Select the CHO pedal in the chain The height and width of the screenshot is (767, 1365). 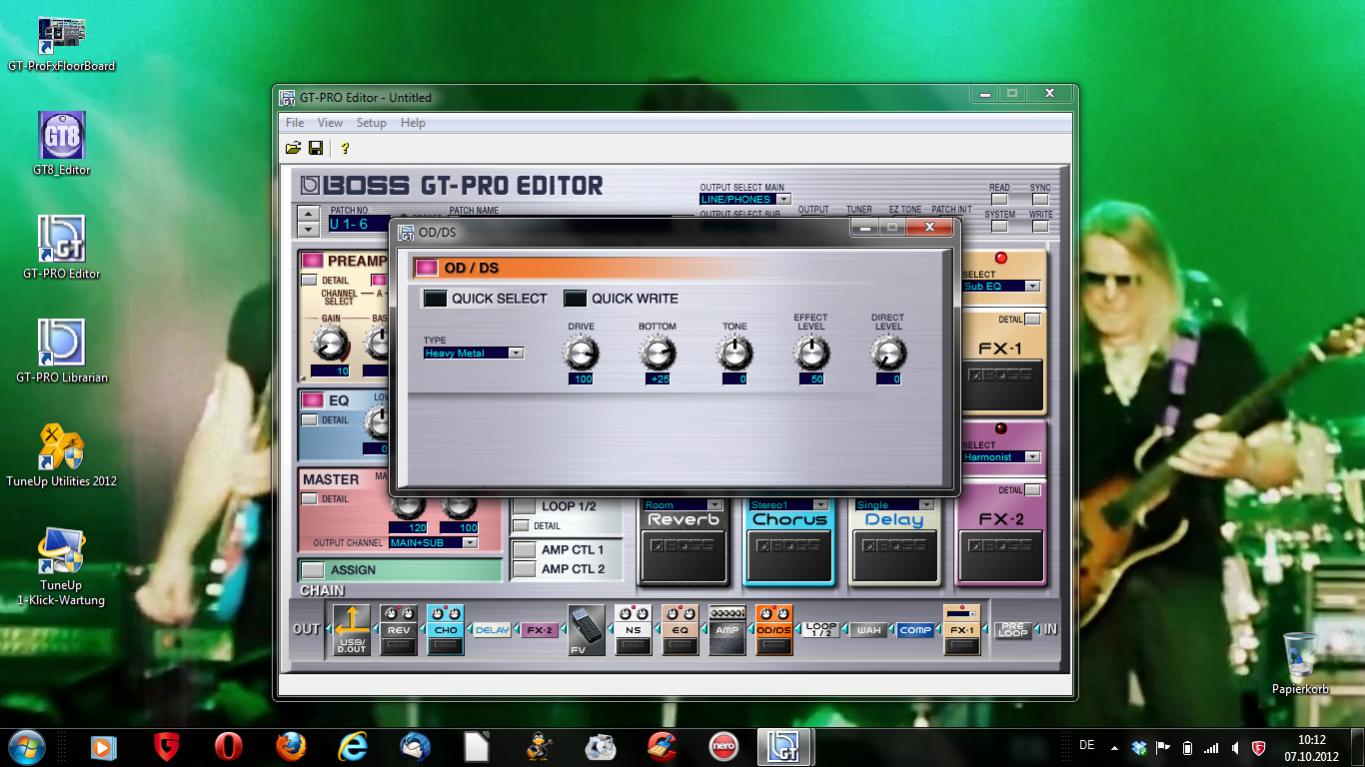point(445,630)
